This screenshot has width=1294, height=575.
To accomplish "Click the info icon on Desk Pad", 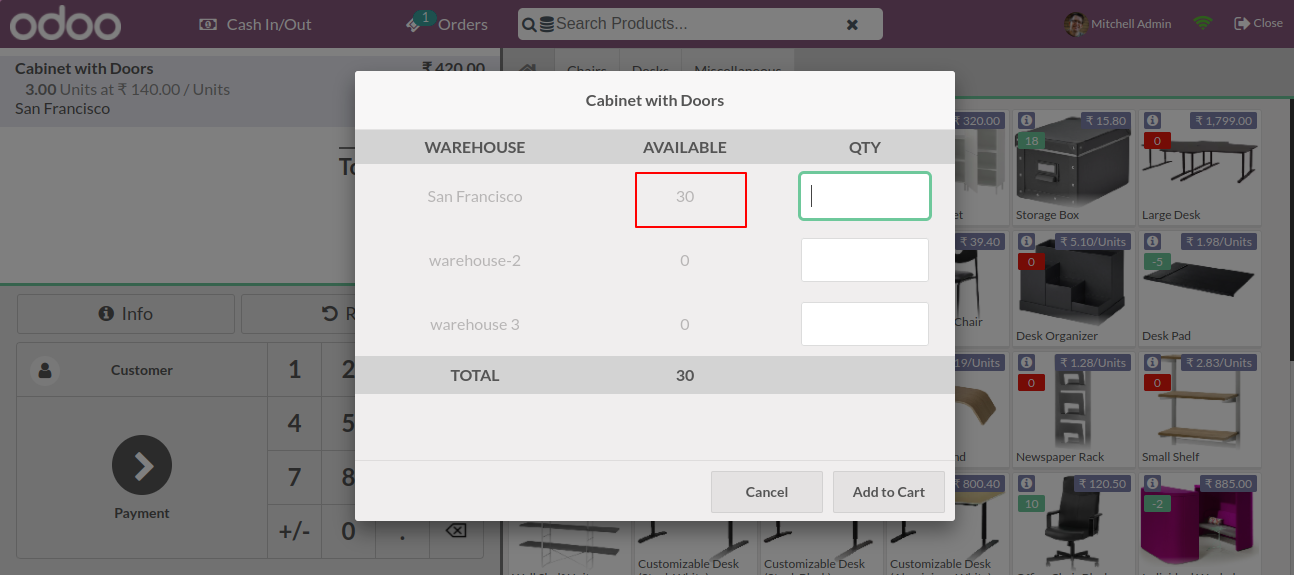I will point(1152,241).
